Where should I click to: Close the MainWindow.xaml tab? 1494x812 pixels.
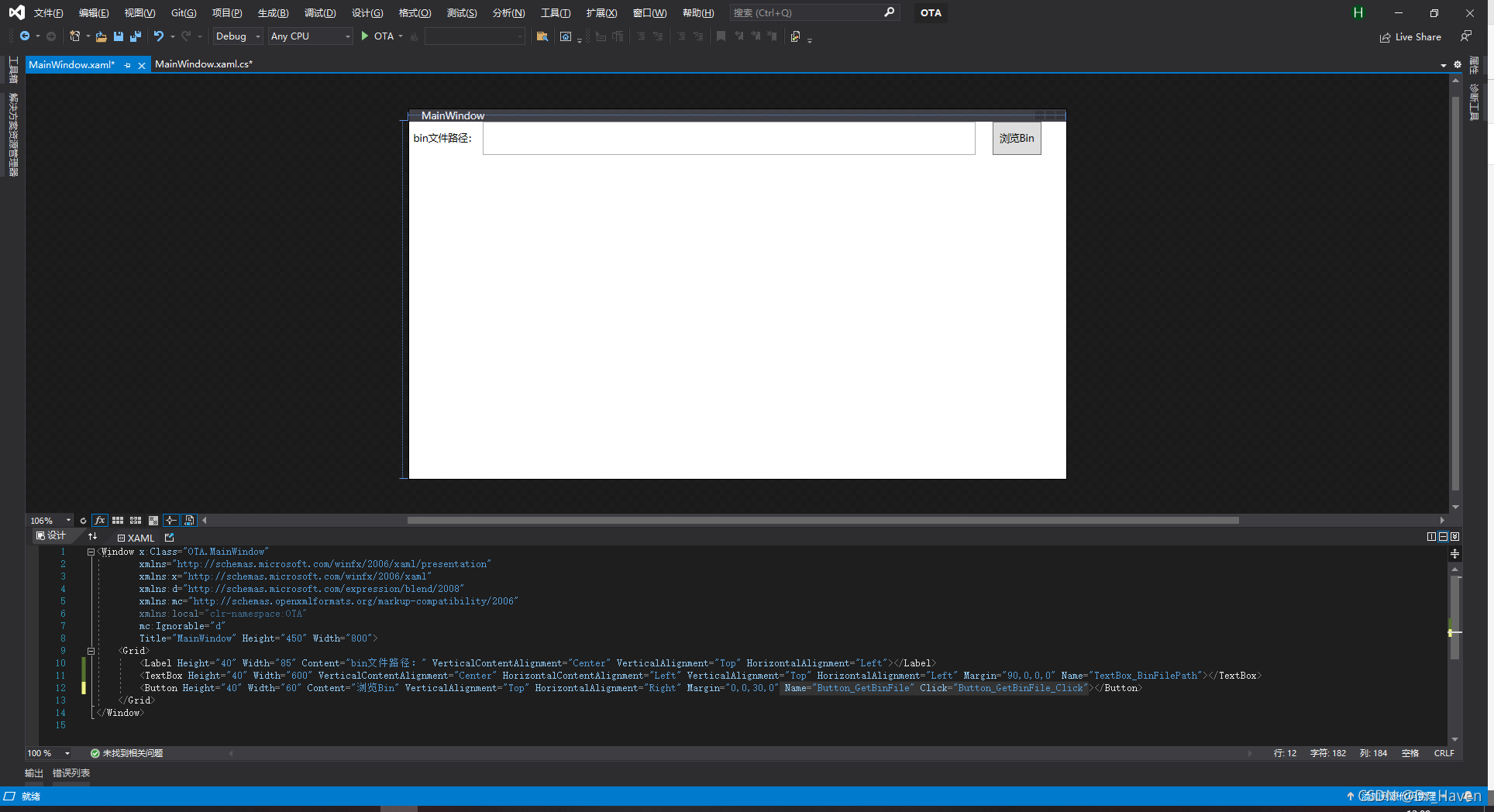coord(141,66)
